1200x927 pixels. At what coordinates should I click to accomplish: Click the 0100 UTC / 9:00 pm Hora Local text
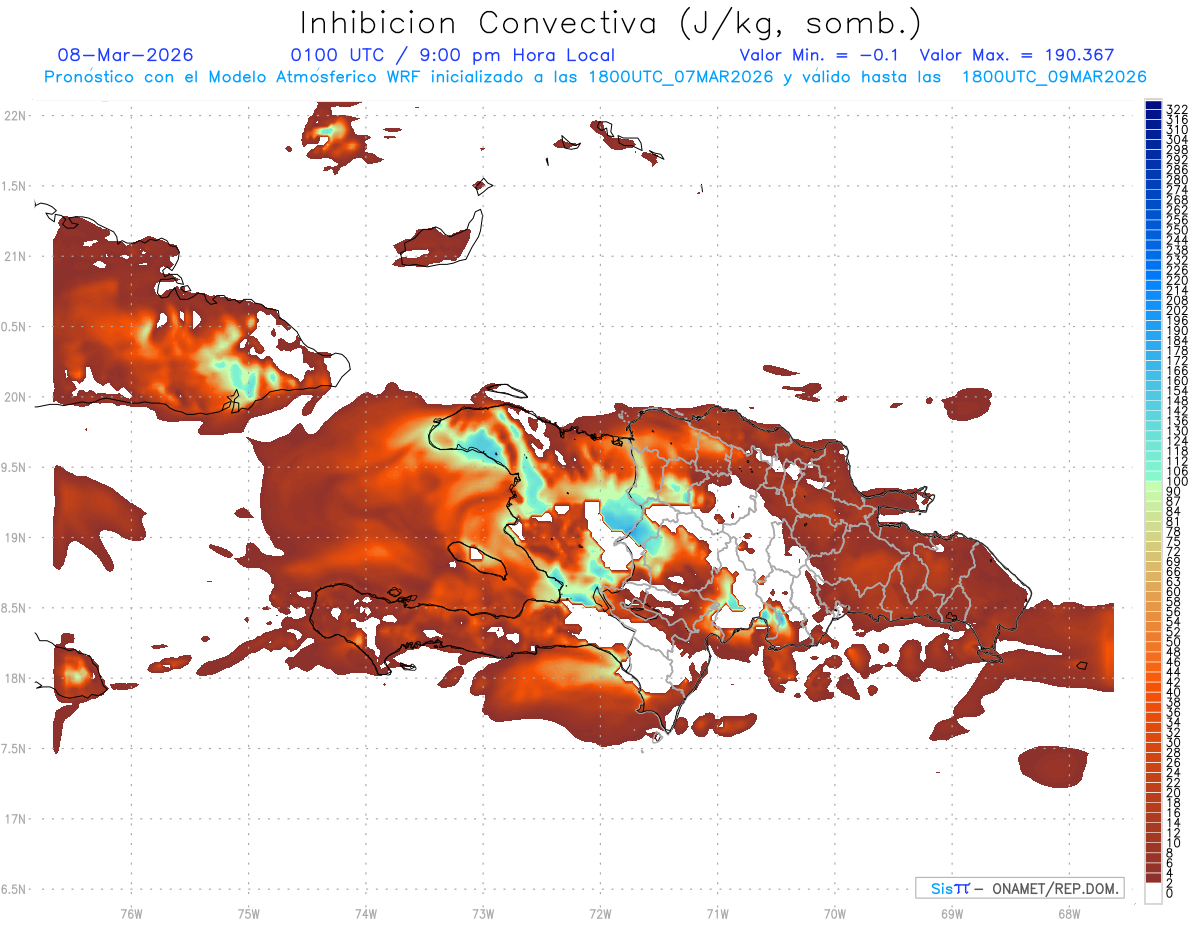(452, 55)
